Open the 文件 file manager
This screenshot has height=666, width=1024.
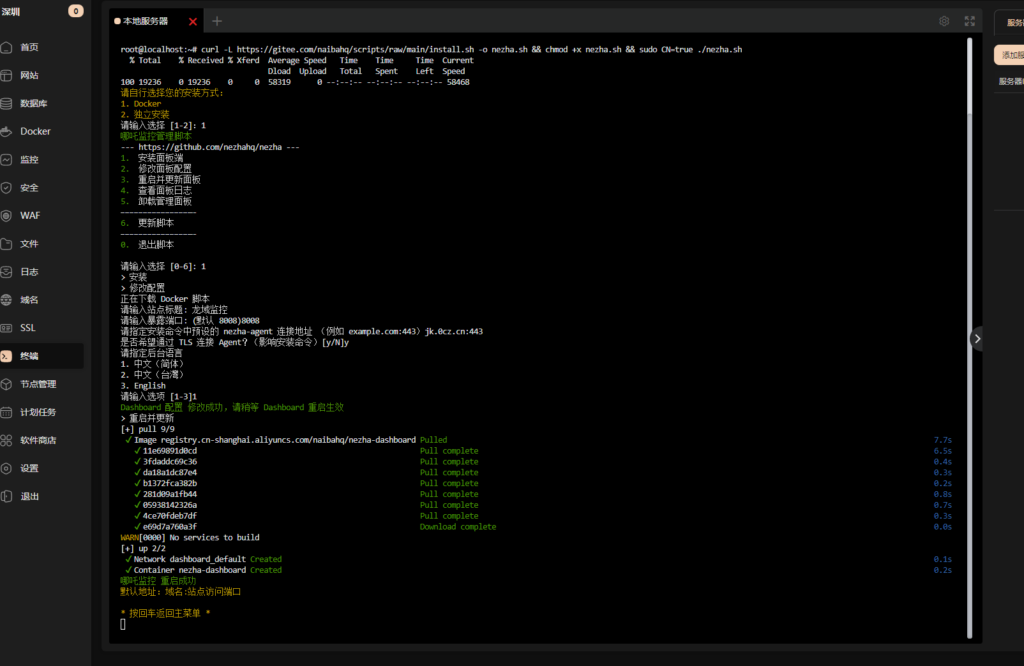pyautogui.click(x=29, y=243)
